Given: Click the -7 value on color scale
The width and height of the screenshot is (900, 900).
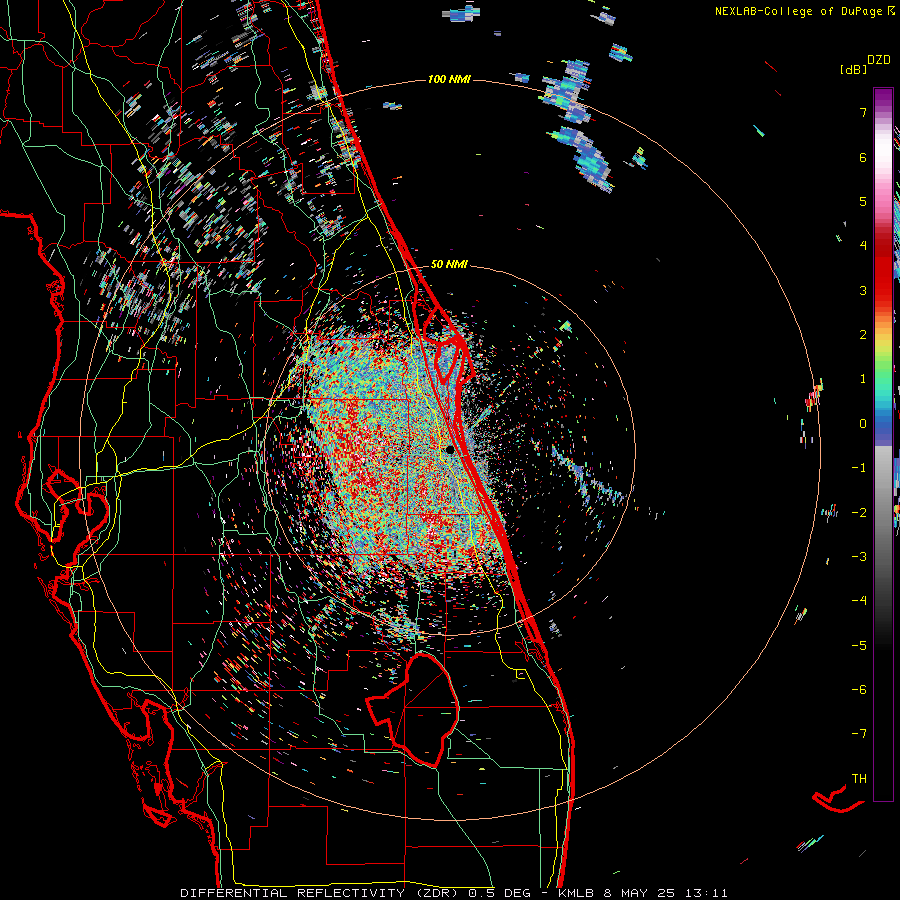Looking at the screenshot, I should [x=859, y=734].
